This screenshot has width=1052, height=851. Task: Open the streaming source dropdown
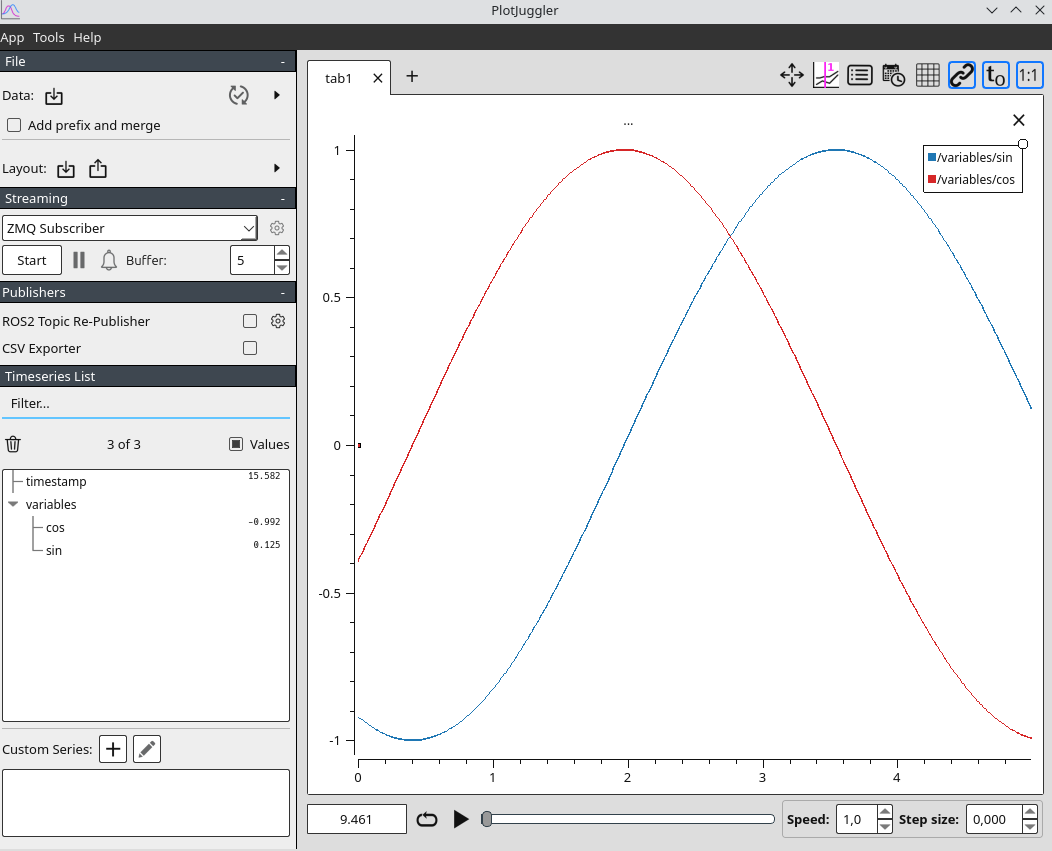130,227
